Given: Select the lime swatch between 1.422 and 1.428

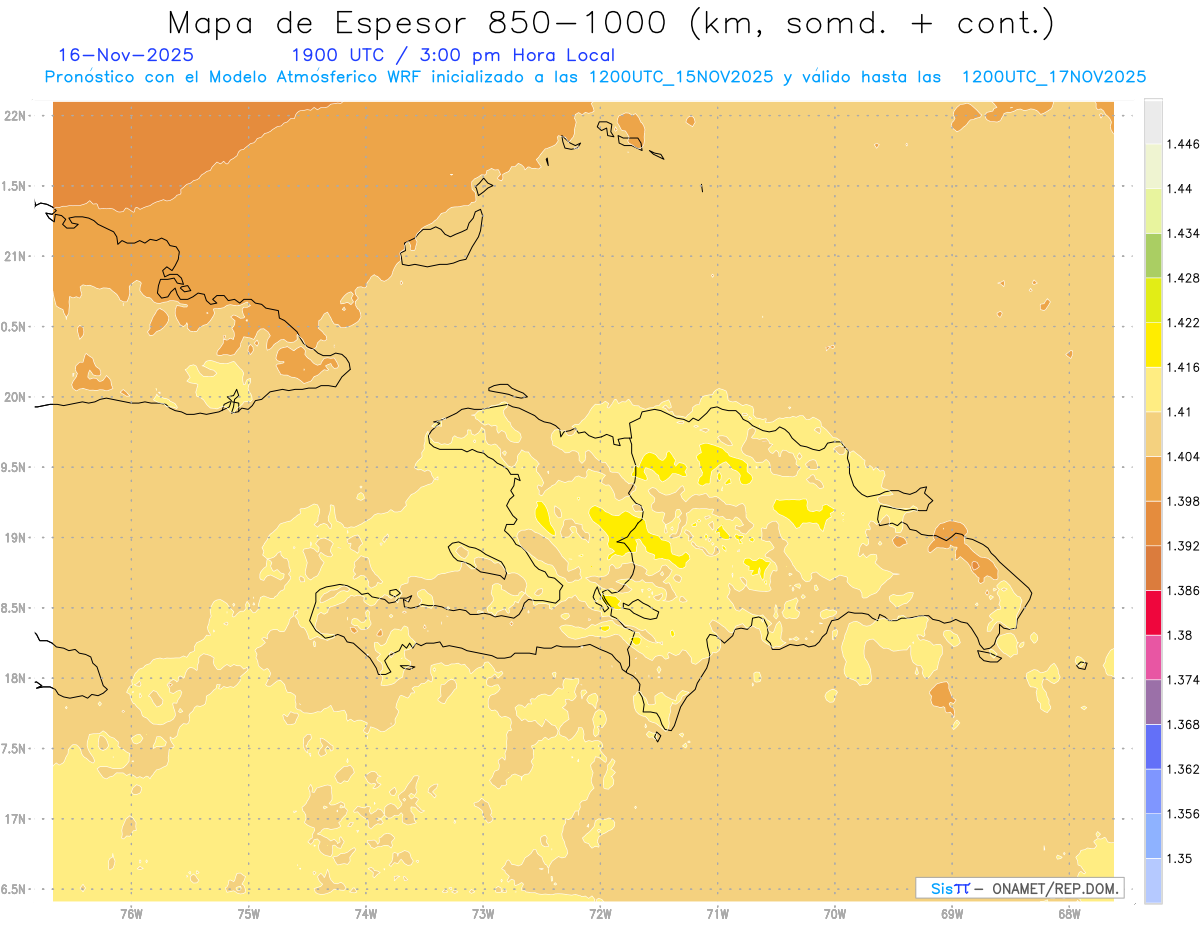Looking at the screenshot, I should (1153, 300).
